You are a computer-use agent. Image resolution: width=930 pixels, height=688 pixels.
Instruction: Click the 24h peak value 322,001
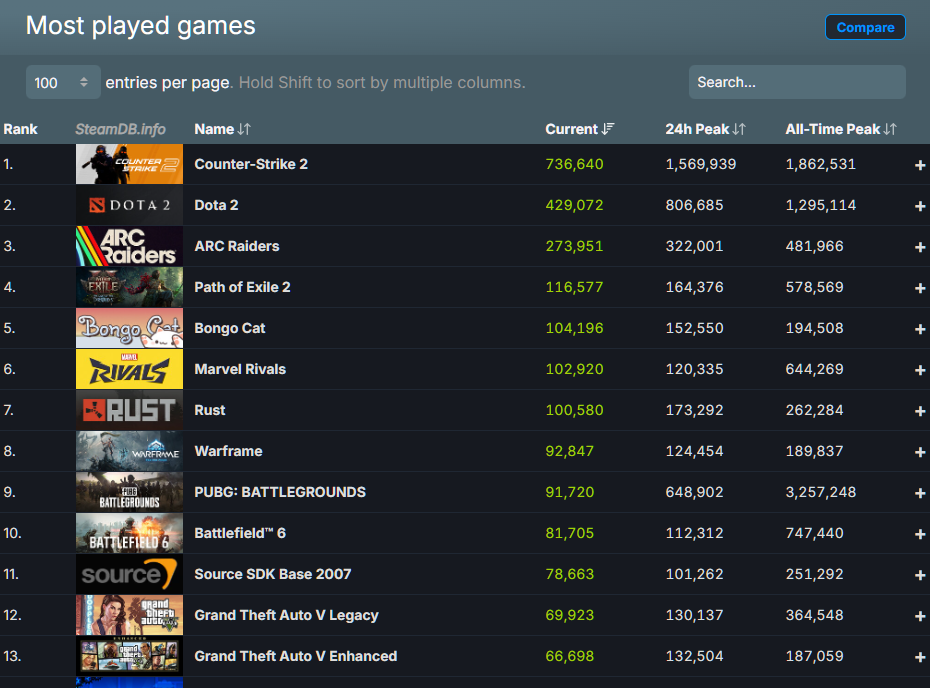694,246
